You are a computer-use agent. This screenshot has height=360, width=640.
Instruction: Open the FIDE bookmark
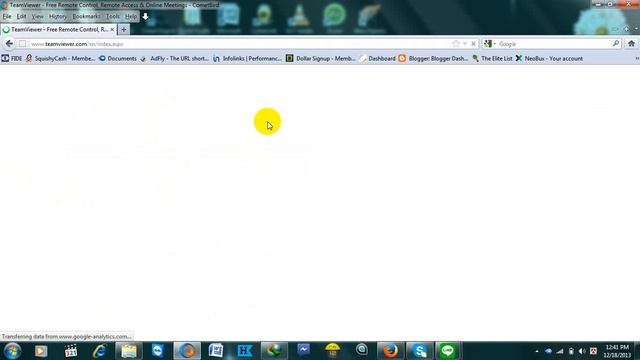coord(12,58)
